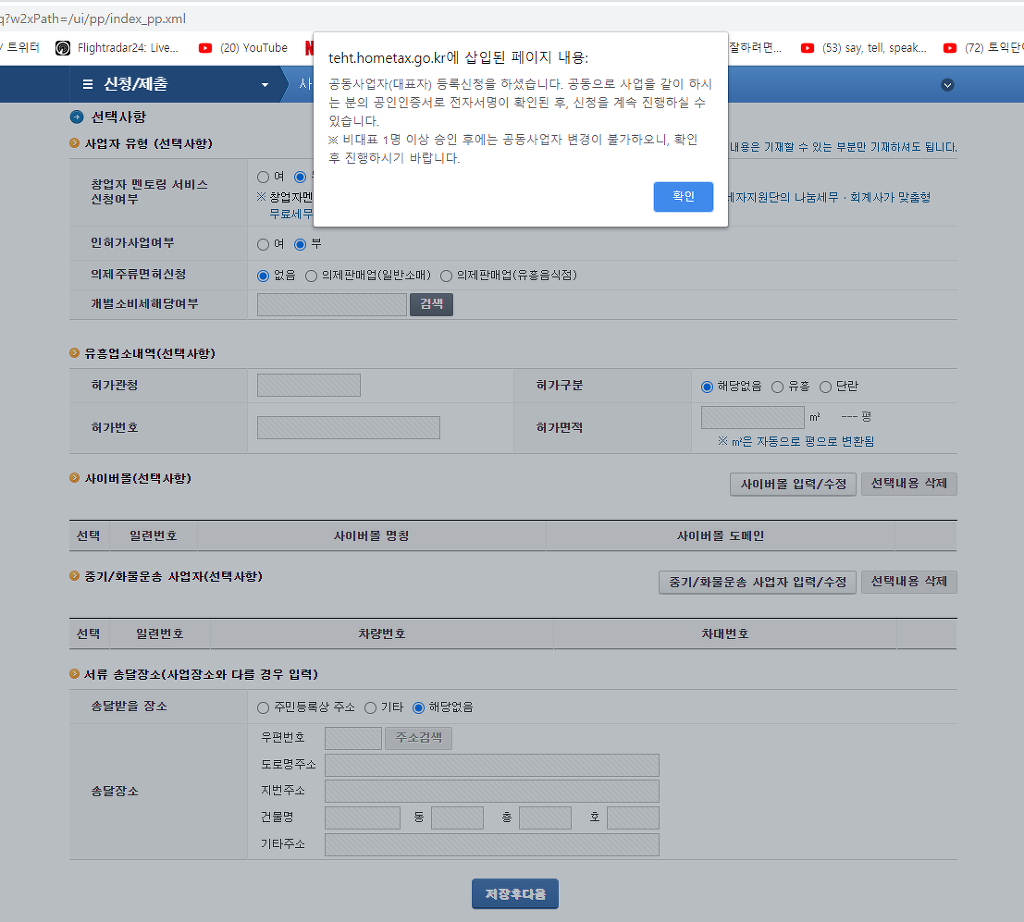Viewport: 1024px width, 922px height.
Task: Click the 우편번호 input field
Action: (353, 739)
